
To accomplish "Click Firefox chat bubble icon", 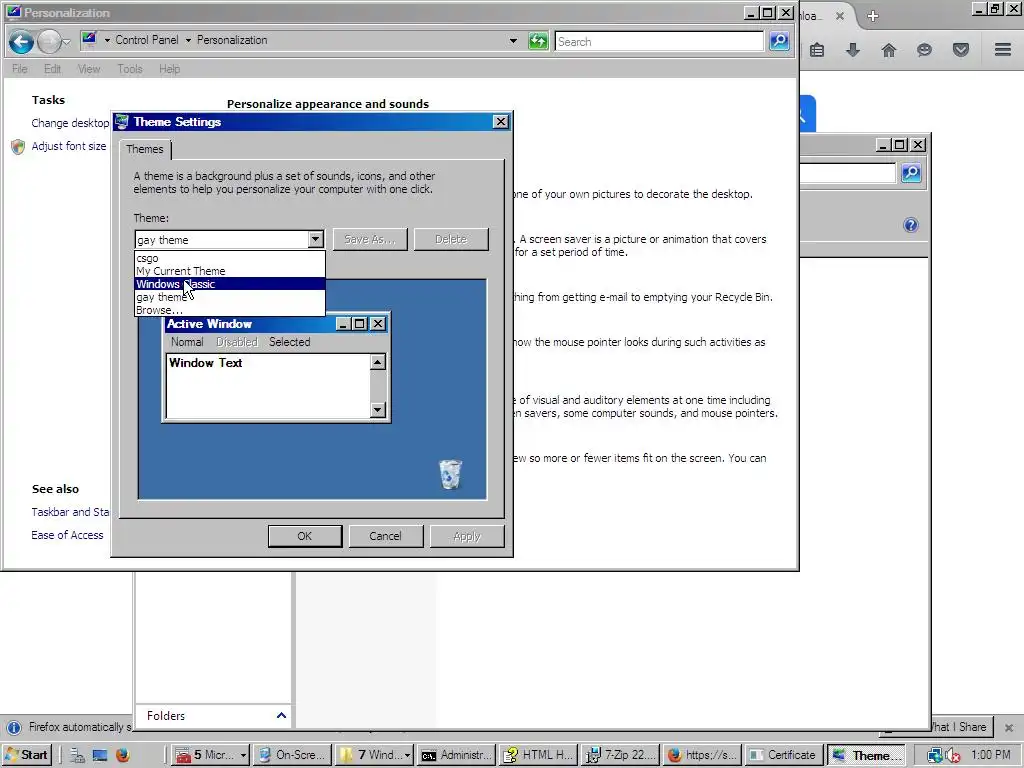I will (x=924, y=50).
